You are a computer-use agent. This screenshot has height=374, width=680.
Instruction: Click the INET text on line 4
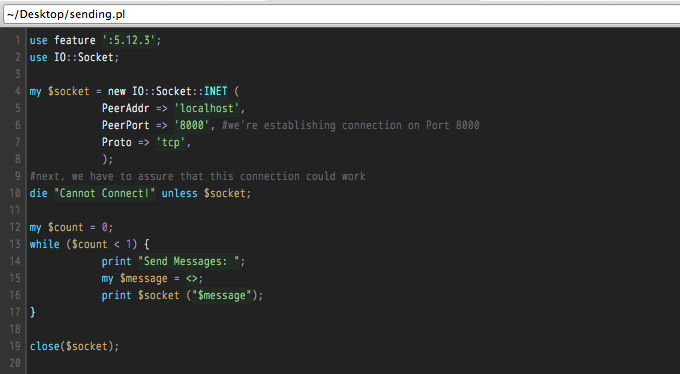(x=216, y=92)
